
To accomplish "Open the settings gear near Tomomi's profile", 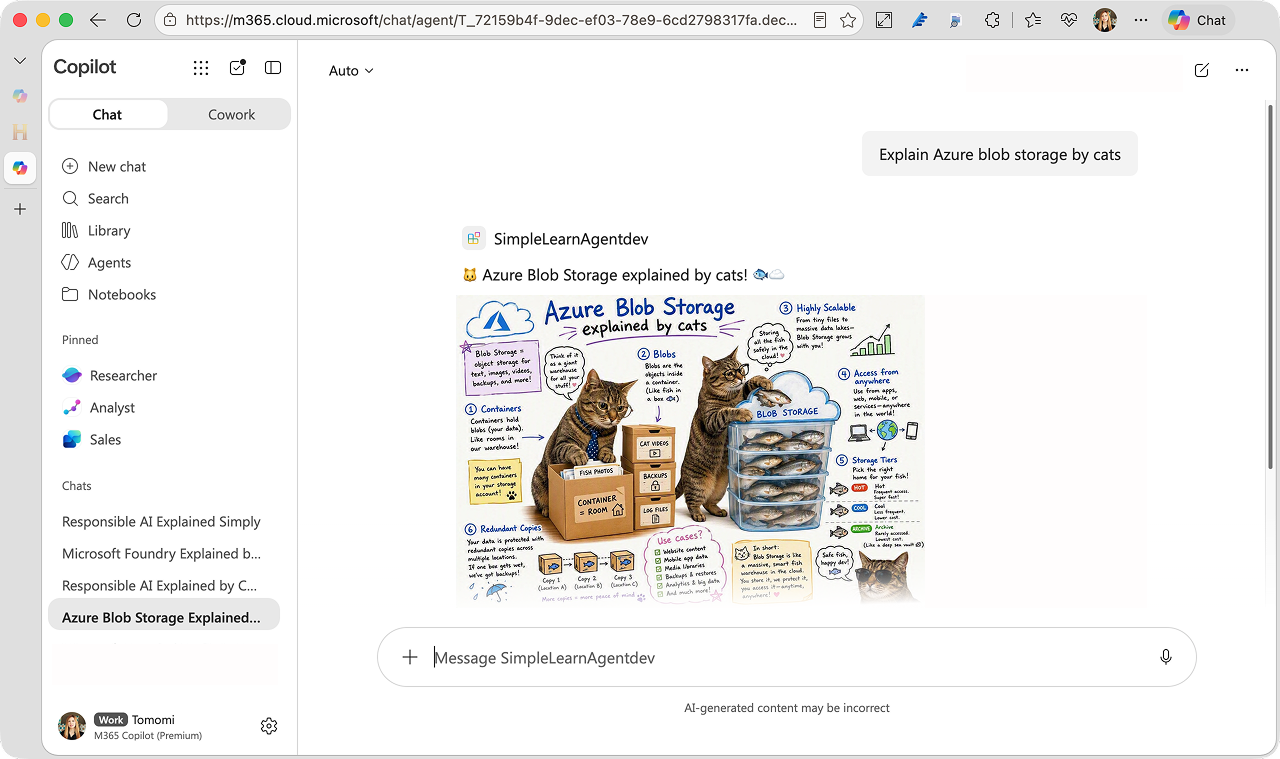I will pyautogui.click(x=269, y=726).
